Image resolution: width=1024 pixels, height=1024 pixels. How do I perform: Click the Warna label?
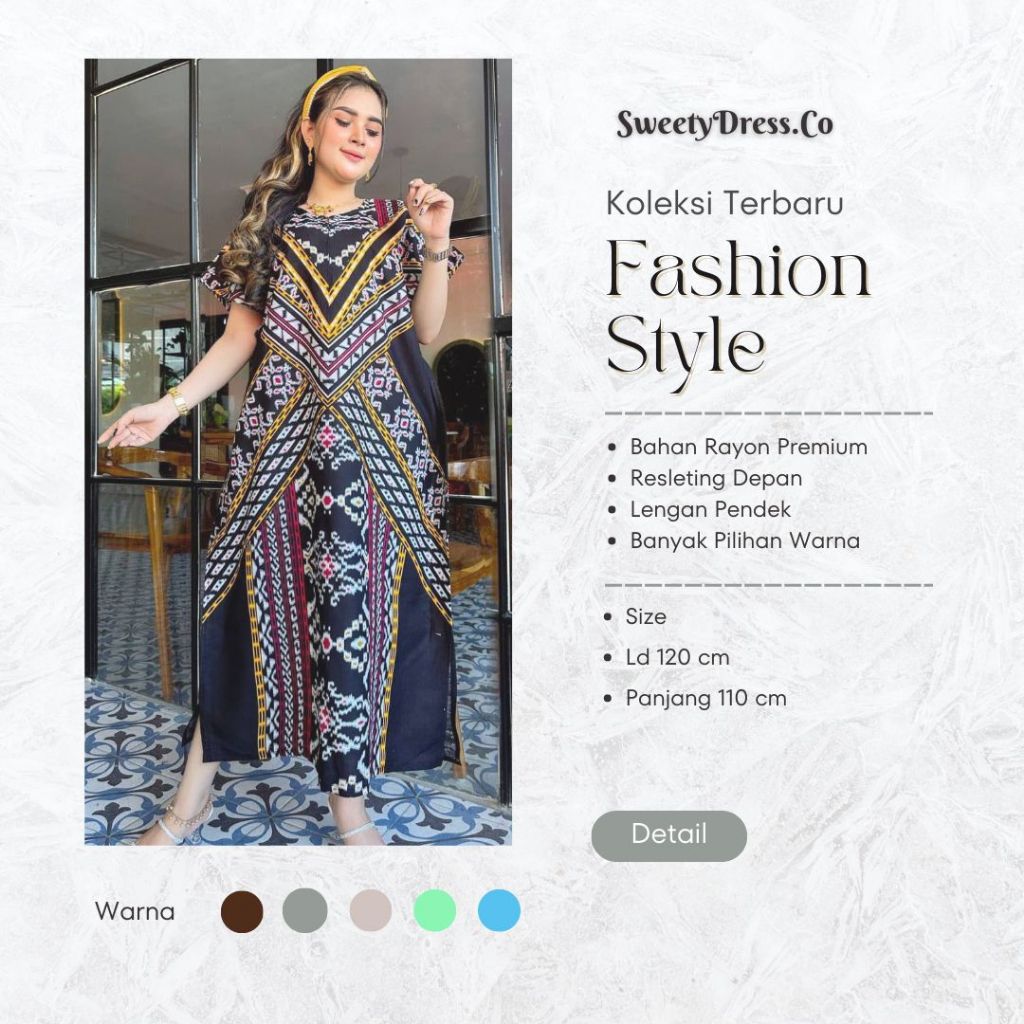click(x=135, y=911)
